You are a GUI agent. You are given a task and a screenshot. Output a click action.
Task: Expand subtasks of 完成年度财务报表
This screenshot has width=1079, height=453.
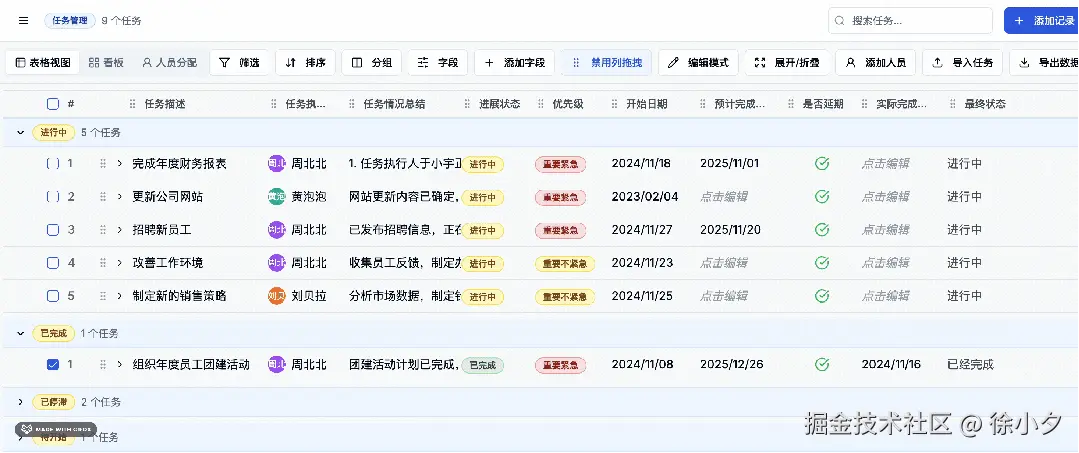tap(120, 164)
